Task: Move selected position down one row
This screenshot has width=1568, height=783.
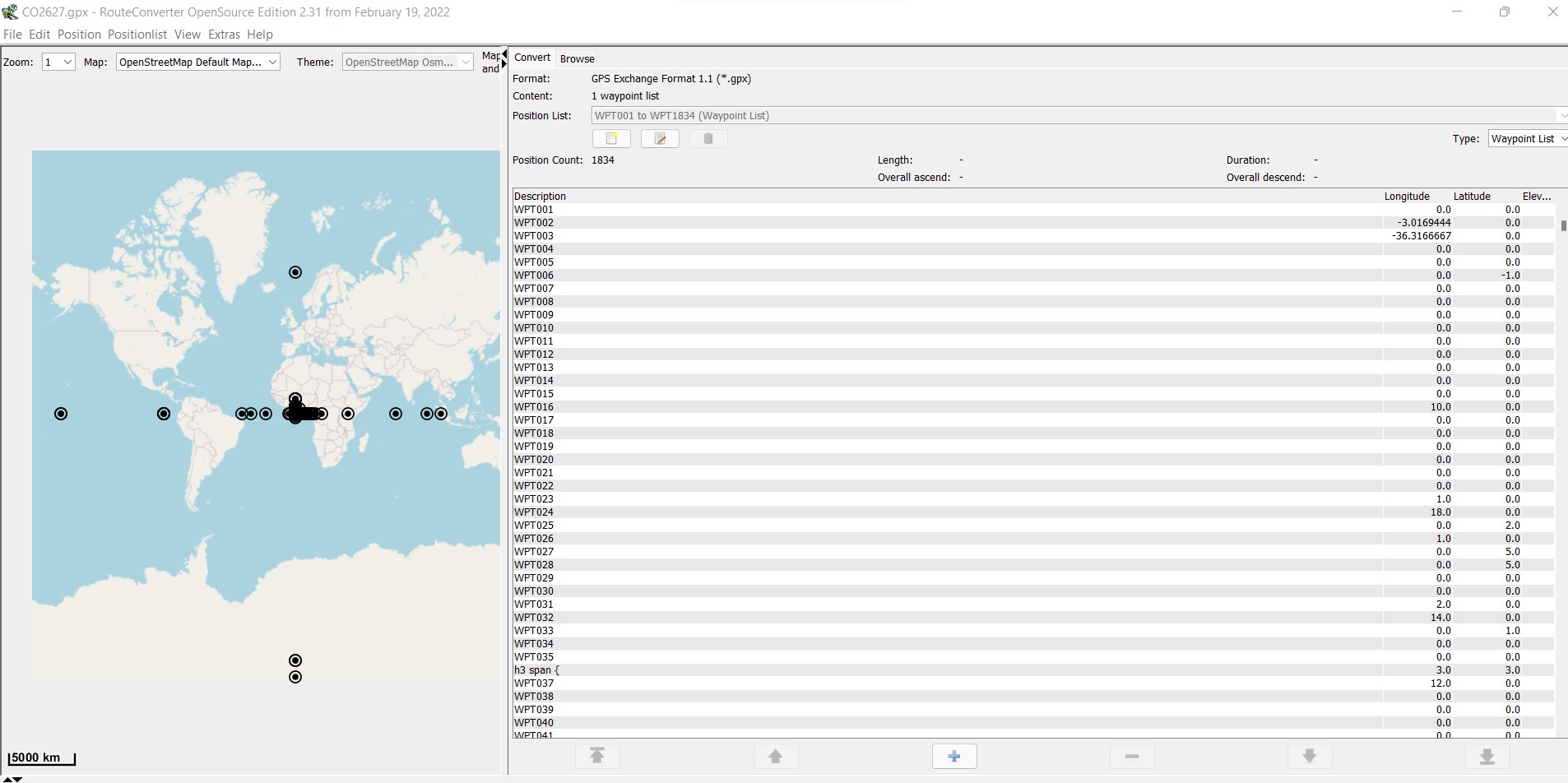Action: 1310,756
